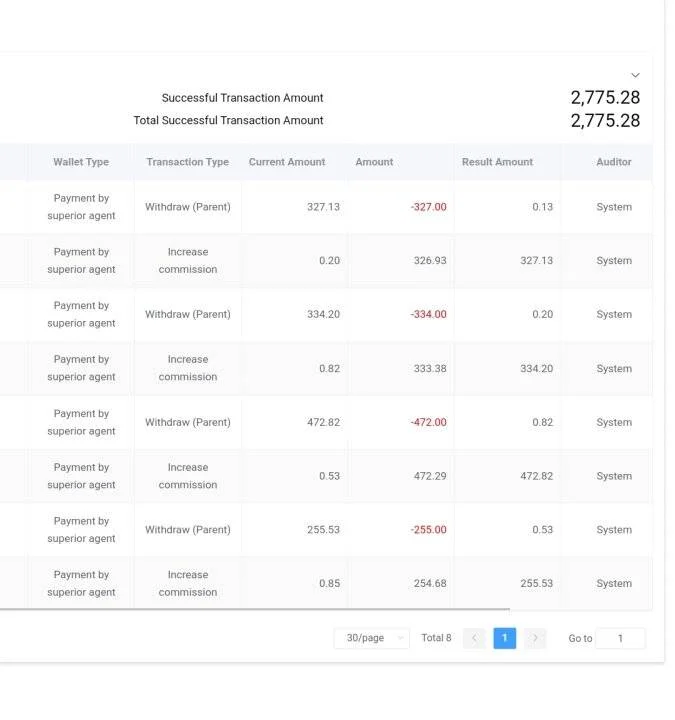Go to next page arrow
675x720 pixels.
pos(535,638)
